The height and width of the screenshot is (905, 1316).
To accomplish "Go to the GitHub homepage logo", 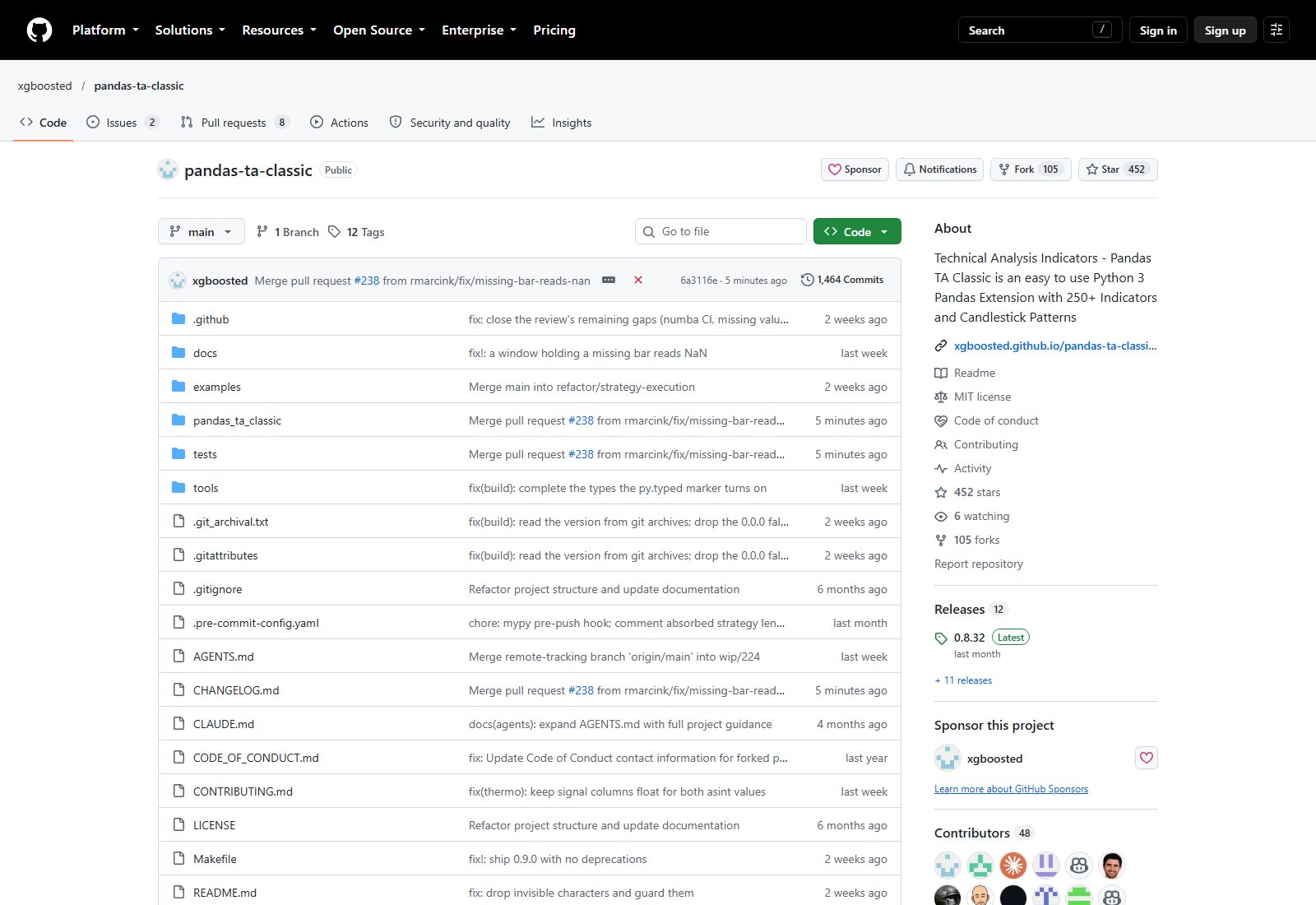I will click(x=39, y=30).
